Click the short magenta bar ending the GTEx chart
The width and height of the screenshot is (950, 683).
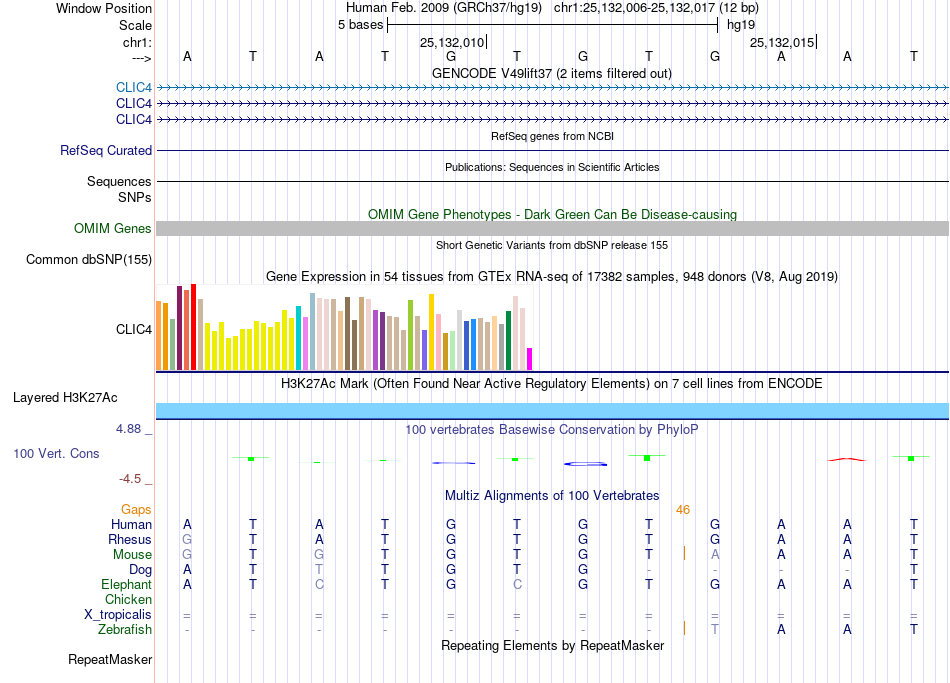coord(530,359)
